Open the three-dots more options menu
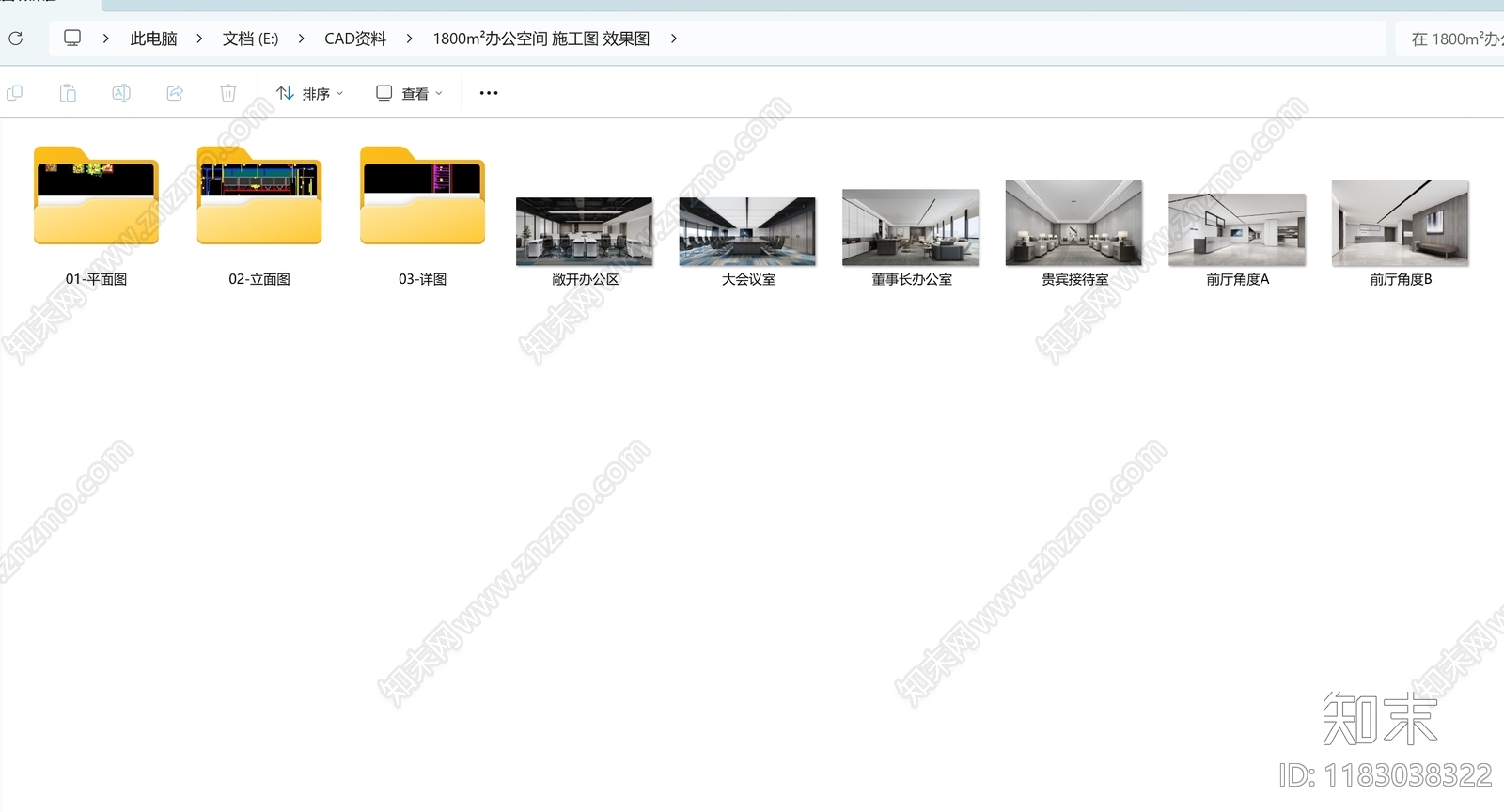Screen dimensions: 1504x812 point(489,93)
